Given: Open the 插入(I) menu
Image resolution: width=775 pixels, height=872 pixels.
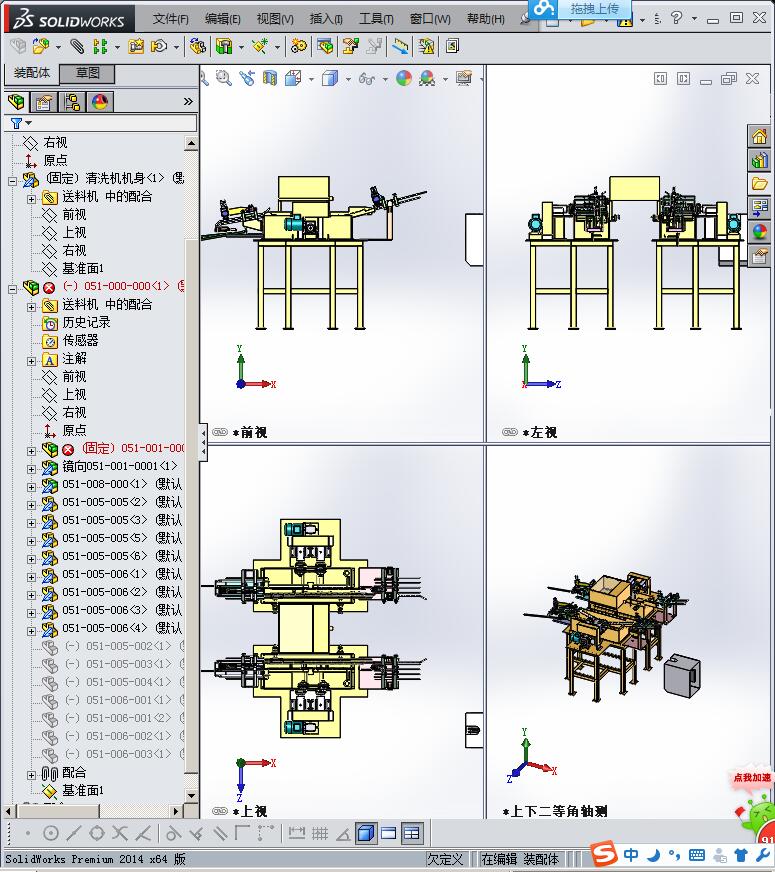Looking at the screenshot, I should tap(326, 19).
